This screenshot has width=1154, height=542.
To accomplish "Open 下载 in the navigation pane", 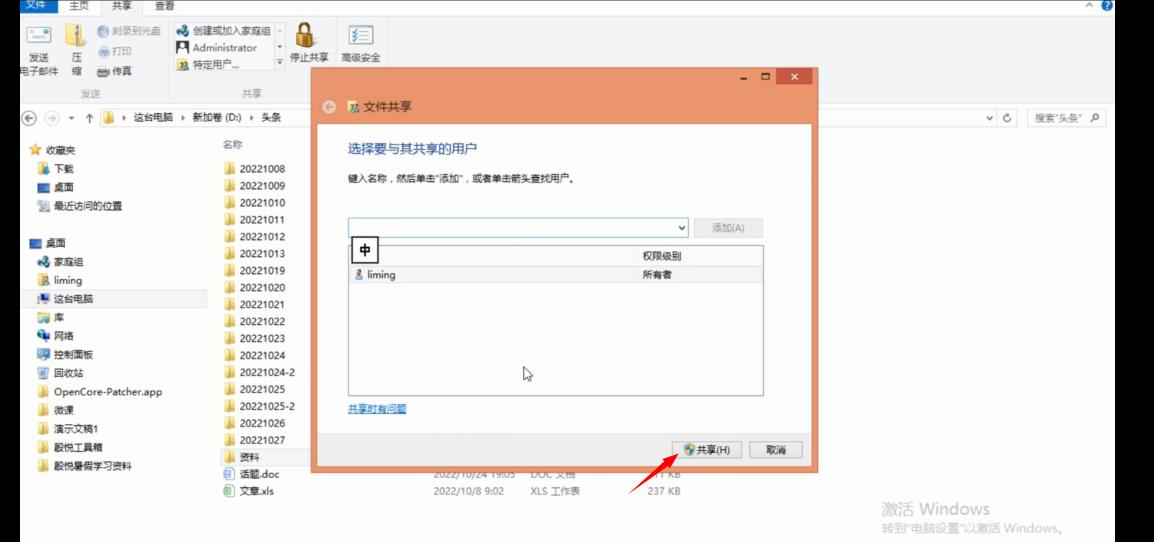I will pyautogui.click(x=56, y=169).
